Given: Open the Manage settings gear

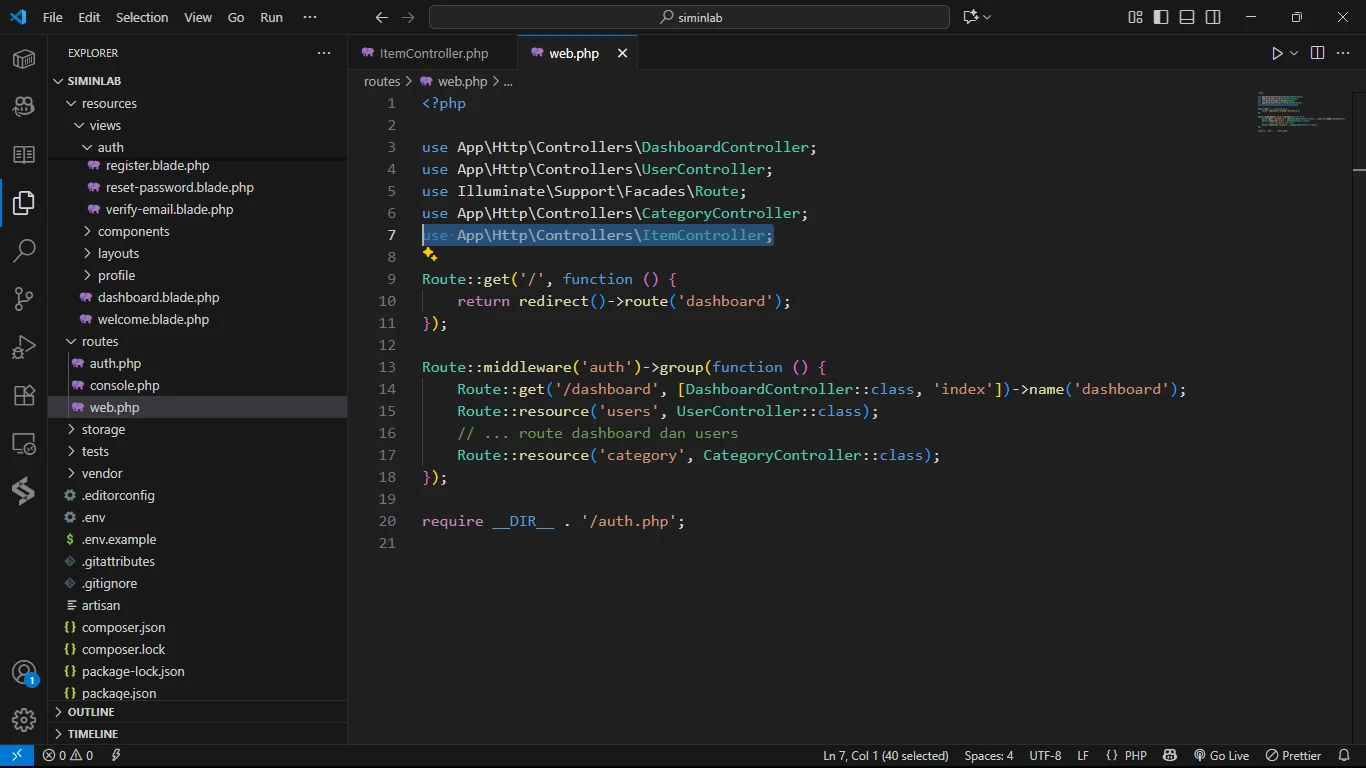Looking at the screenshot, I should 24,719.
